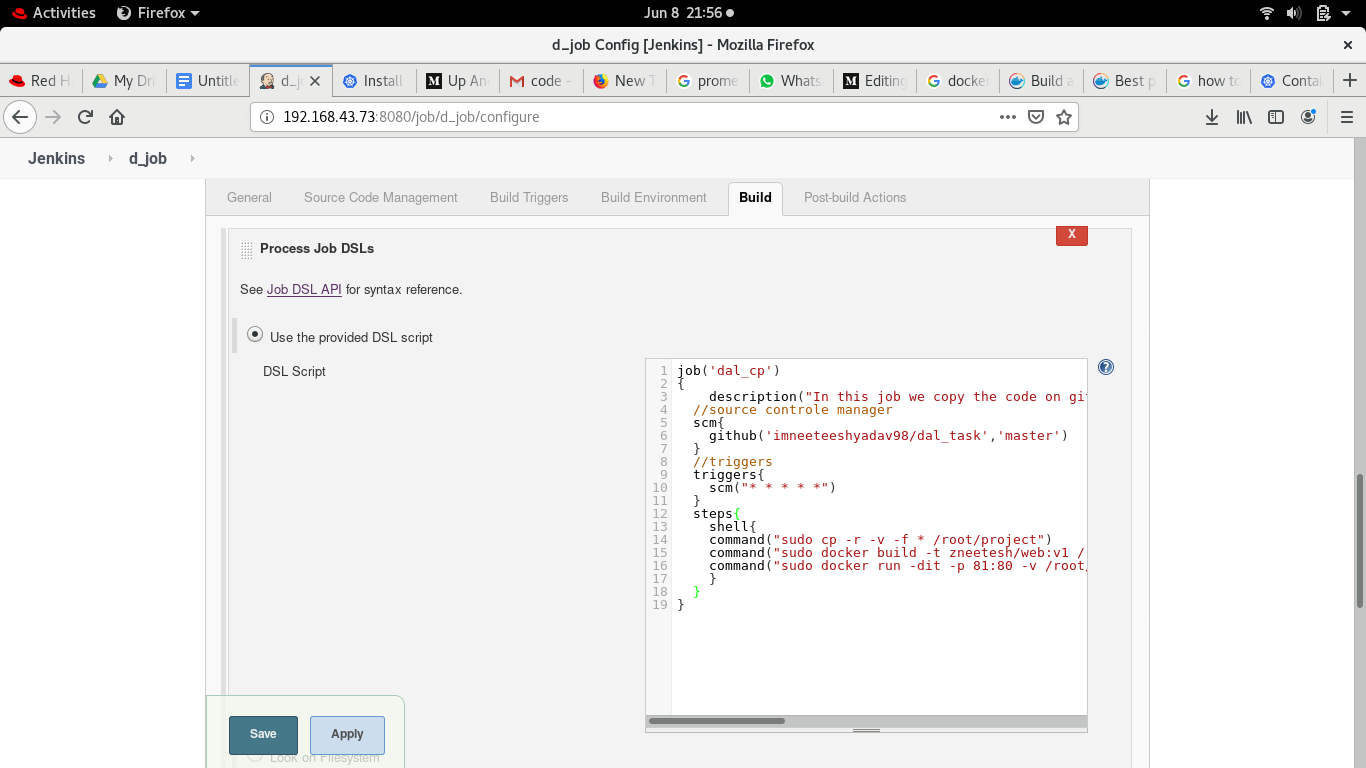Delete Process Job DSLs step with red X
Screen dimensions: 1366x768
[x=1071, y=234]
